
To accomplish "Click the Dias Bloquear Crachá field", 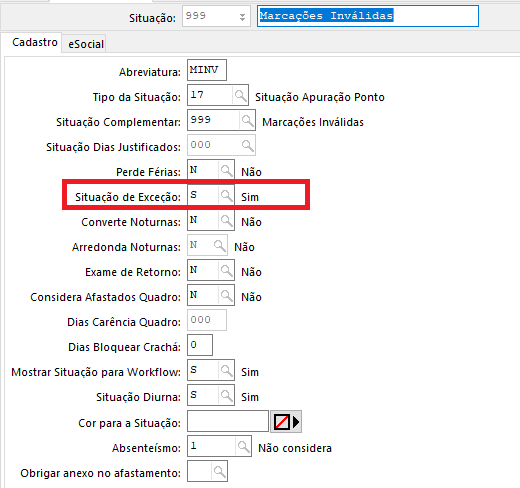I will tap(200, 345).
